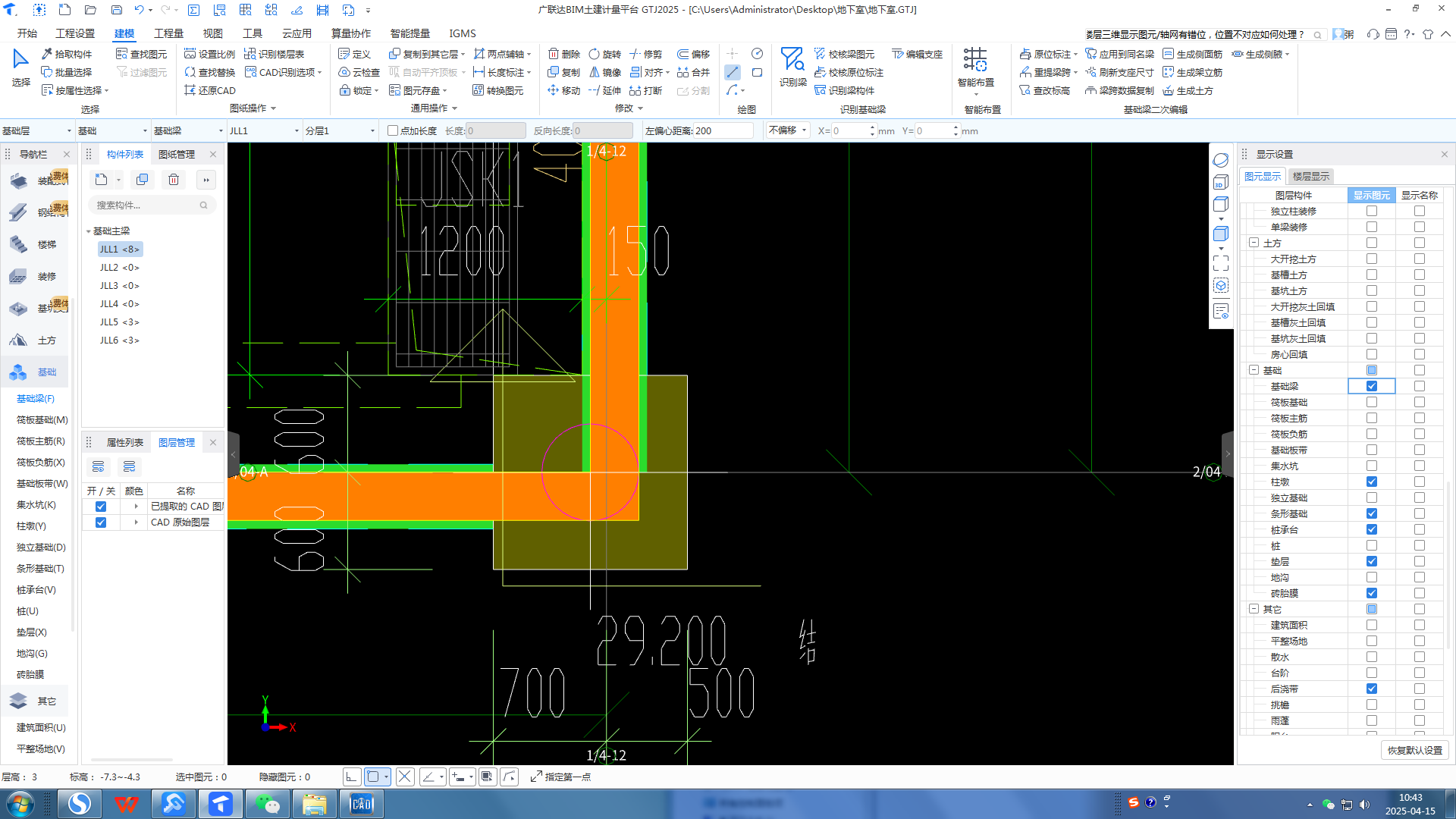Click the X offset value field
The height and width of the screenshot is (819, 1456).
(849, 130)
